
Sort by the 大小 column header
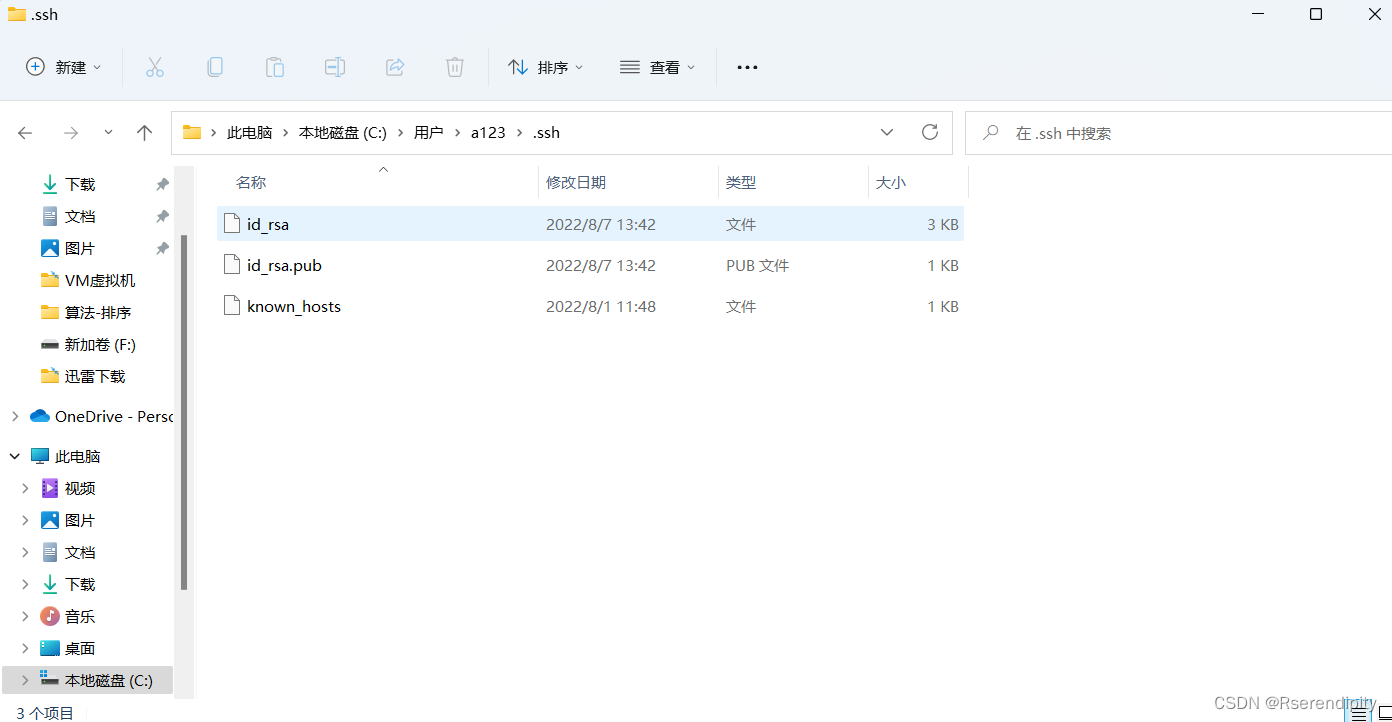pyautogui.click(x=891, y=183)
